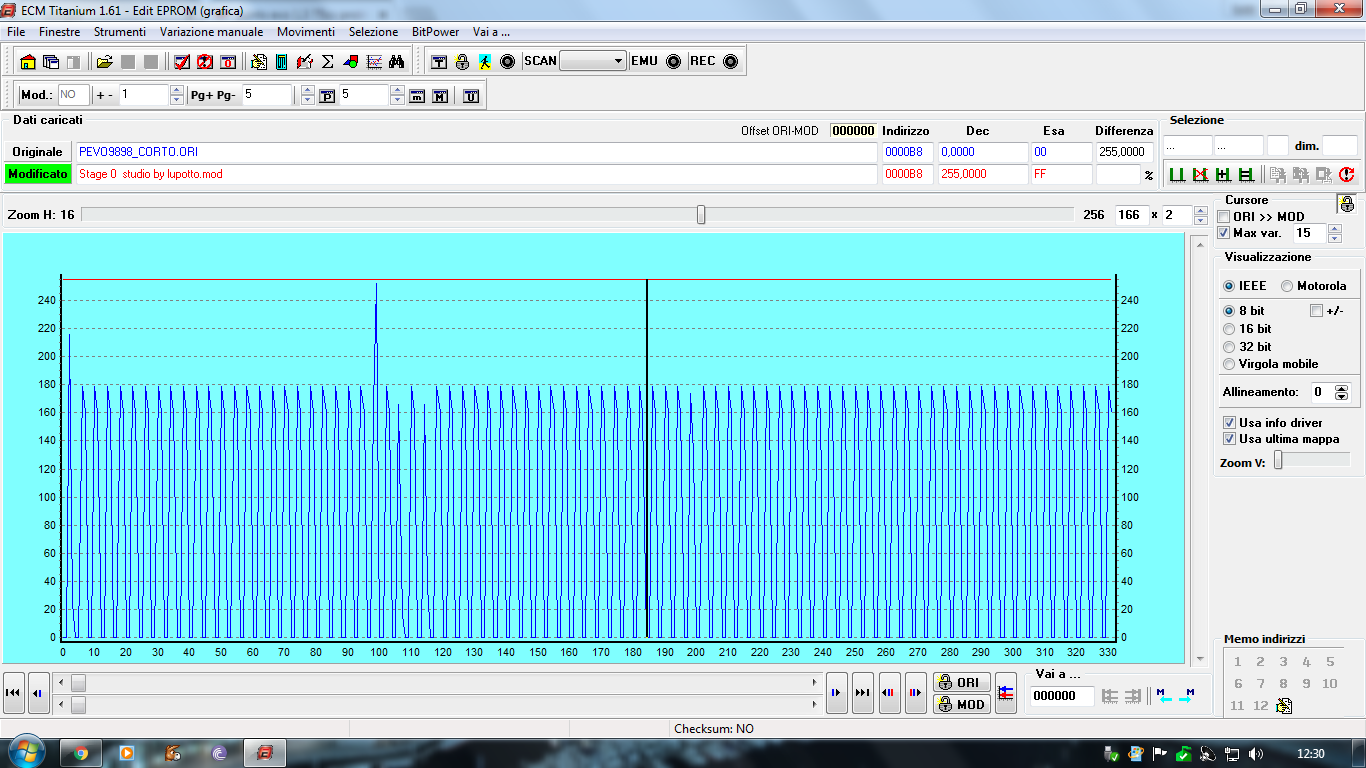Increase the Max var. value with up arrow
Image resolution: width=1366 pixels, height=768 pixels.
pyautogui.click(x=1333, y=228)
